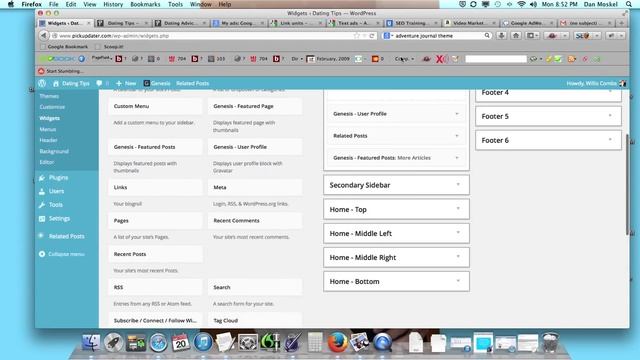
Task: Click the URL address field
Action: [204, 36]
